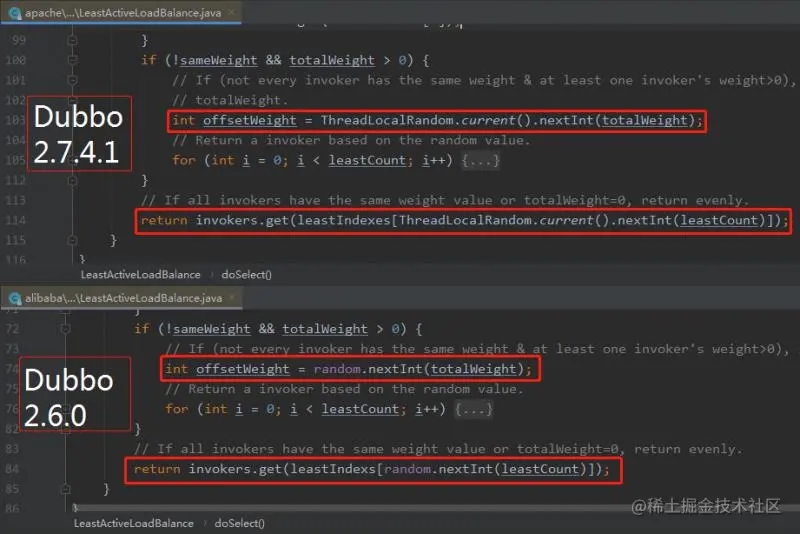Collapse the if block at line 72

(65, 329)
